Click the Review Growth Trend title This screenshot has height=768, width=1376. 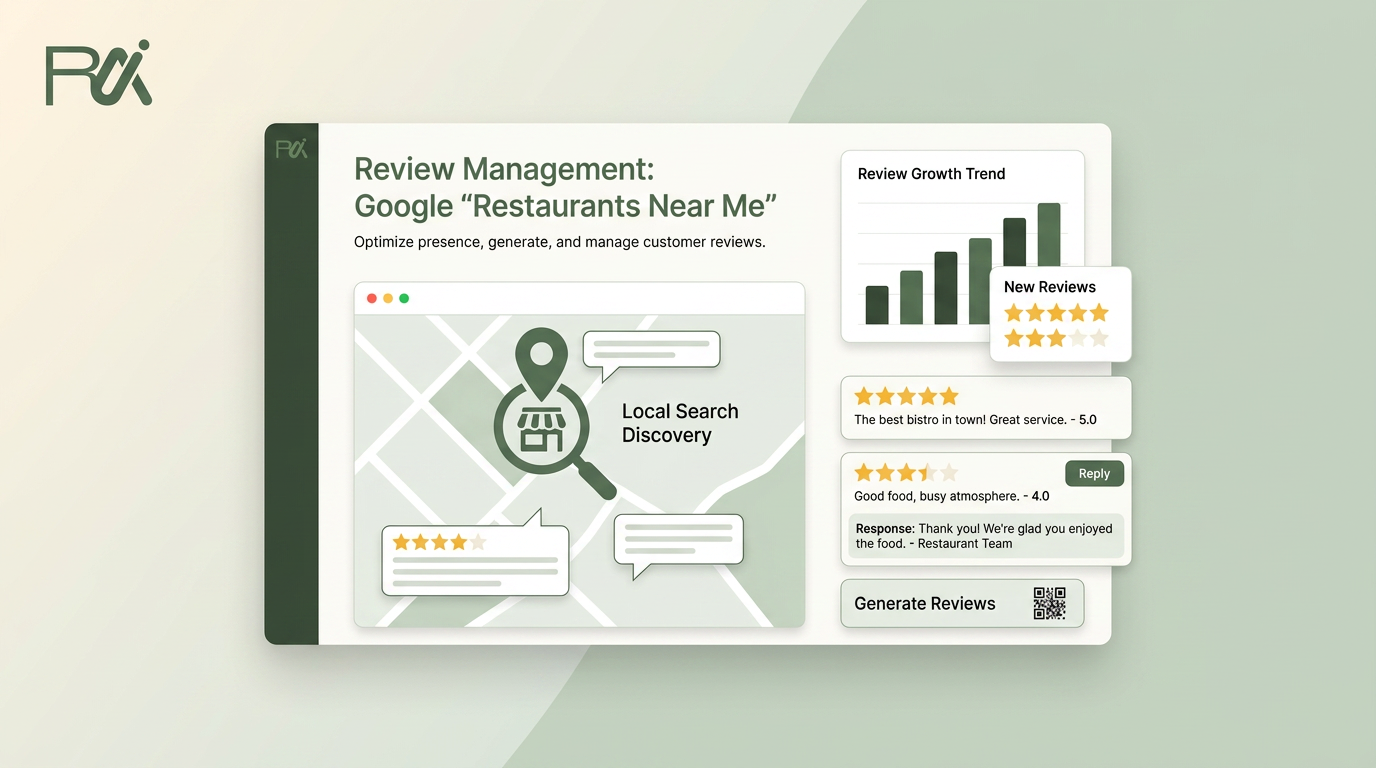tap(931, 174)
